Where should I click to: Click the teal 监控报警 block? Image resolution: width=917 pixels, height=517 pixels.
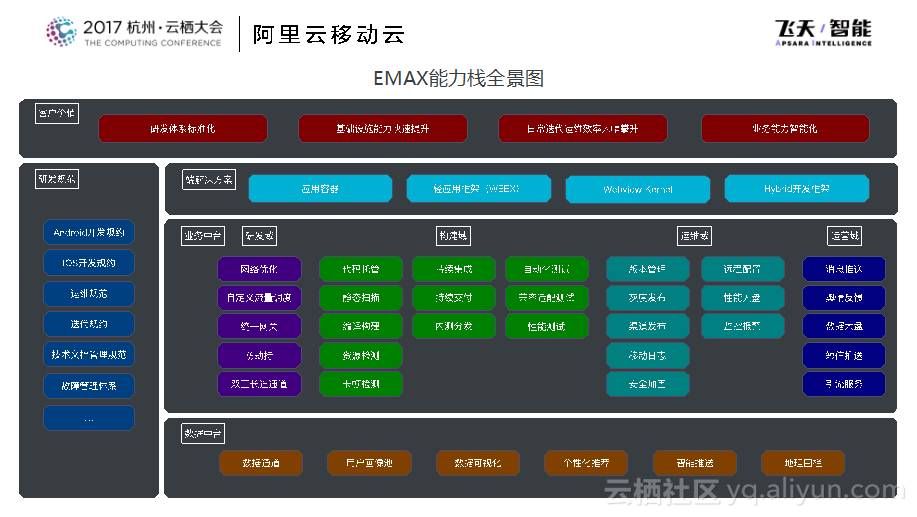743,326
